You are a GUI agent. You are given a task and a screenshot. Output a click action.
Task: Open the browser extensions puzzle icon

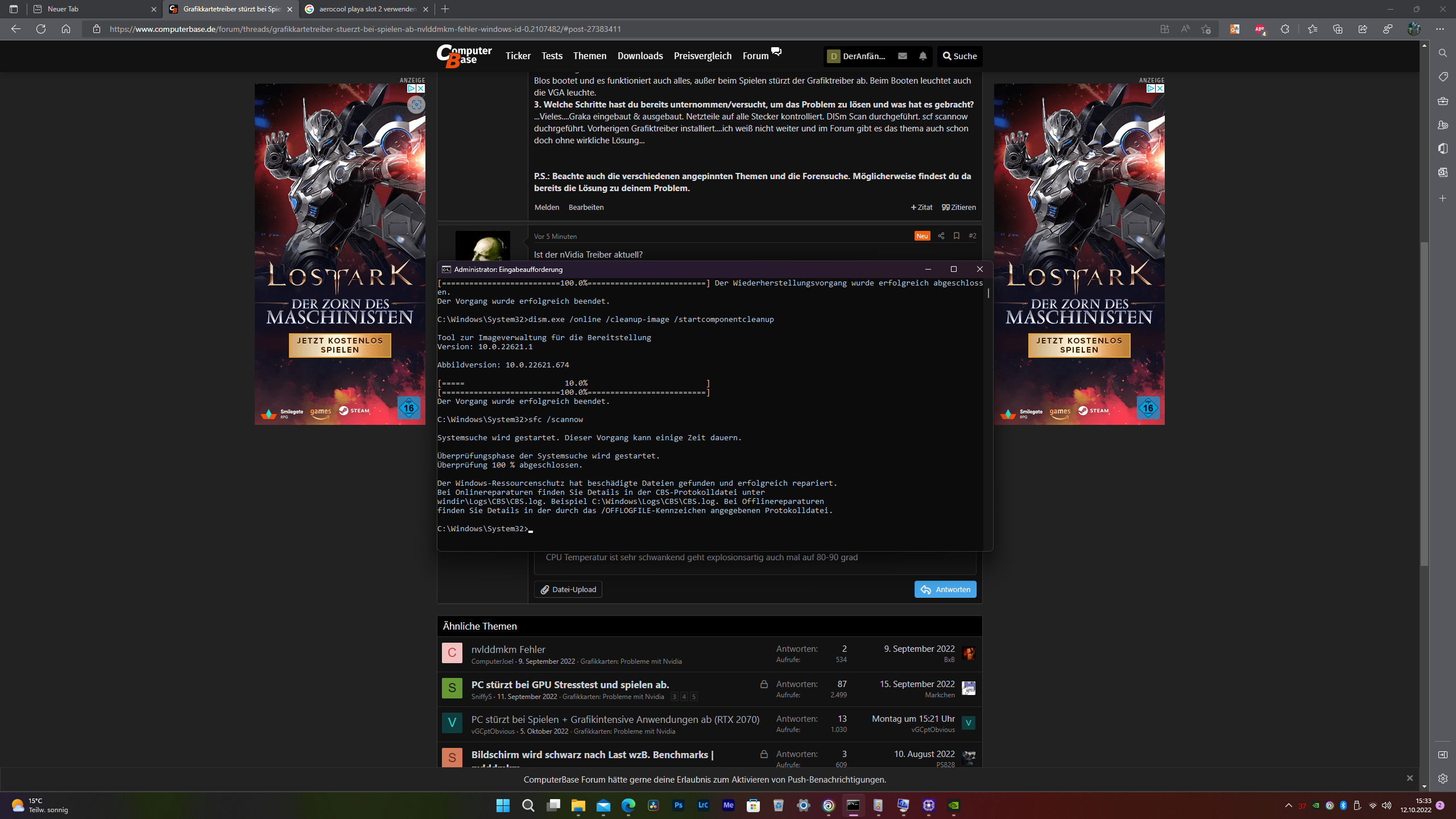1285,29
